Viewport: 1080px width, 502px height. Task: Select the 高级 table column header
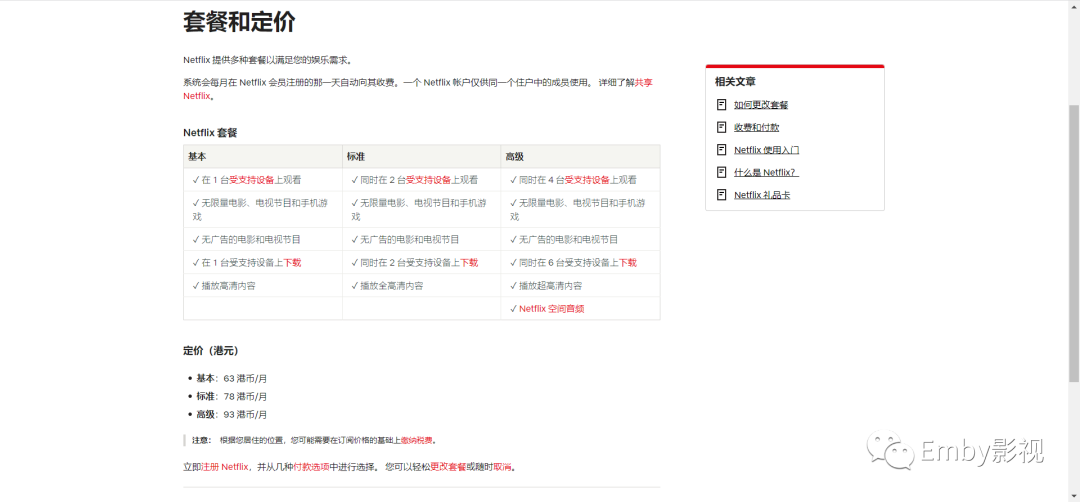(x=581, y=156)
